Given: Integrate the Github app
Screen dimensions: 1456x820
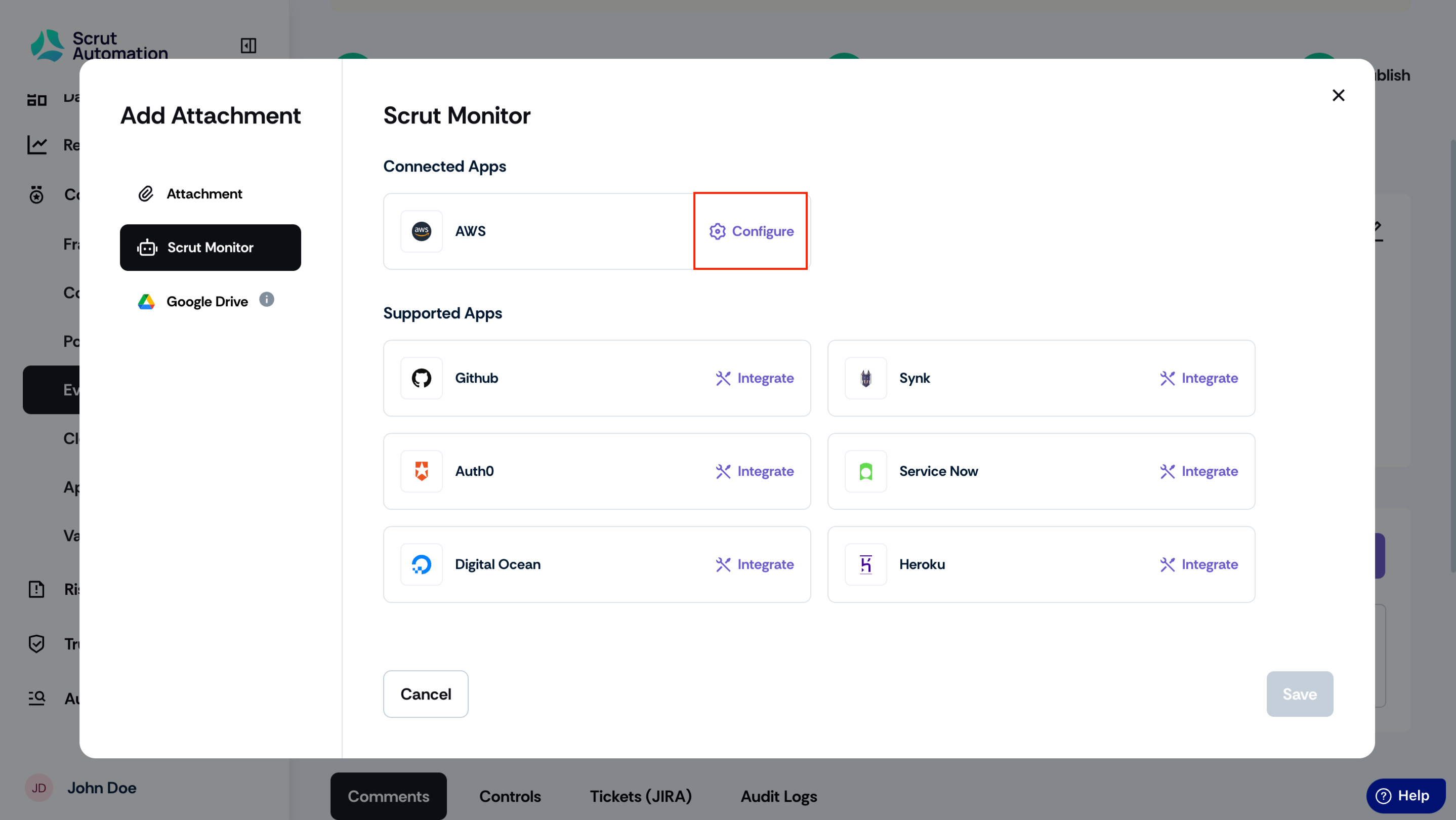Looking at the screenshot, I should click(755, 378).
